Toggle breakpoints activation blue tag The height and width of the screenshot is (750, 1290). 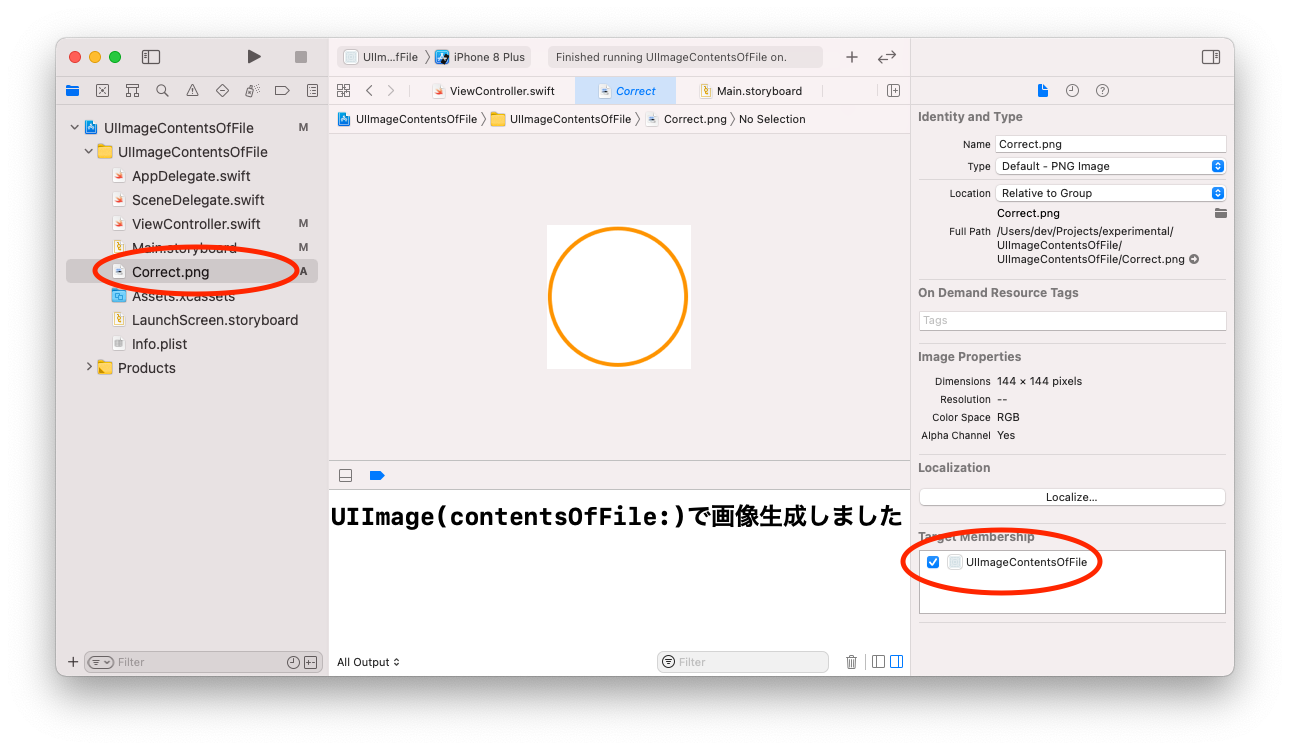coord(377,475)
